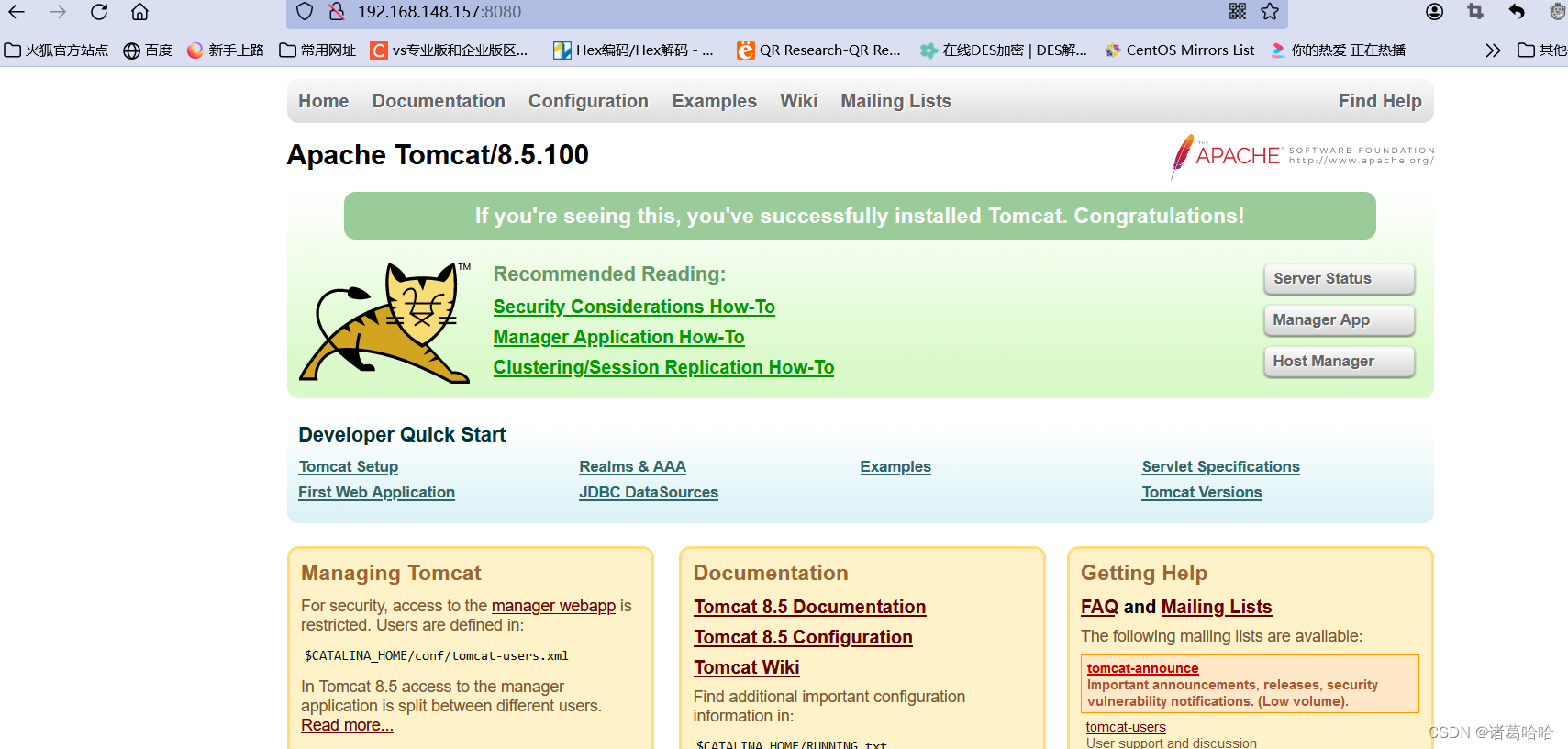Click the Home navigation item

click(x=323, y=101)
